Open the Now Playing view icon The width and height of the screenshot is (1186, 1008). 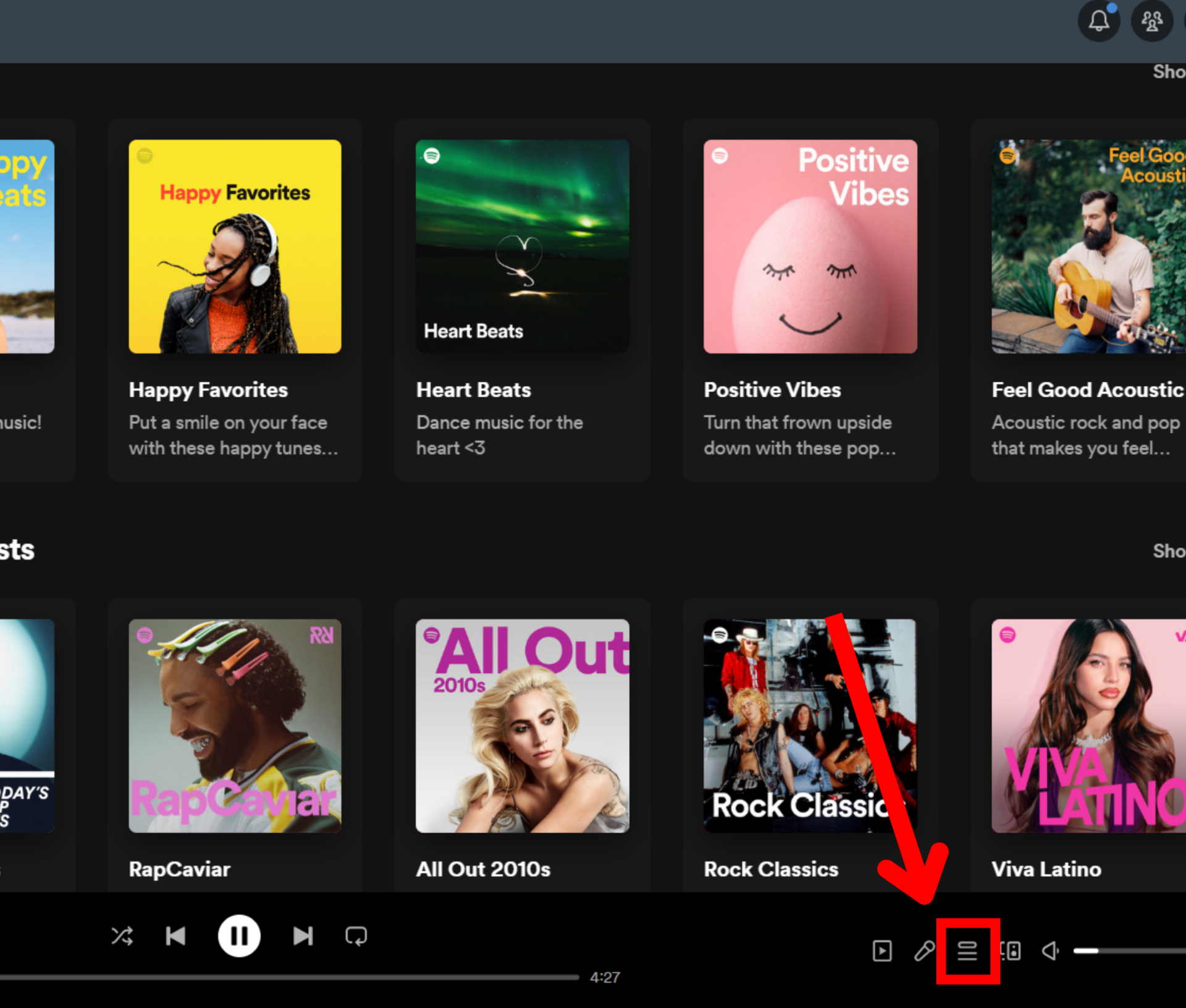tap(882, 951)
